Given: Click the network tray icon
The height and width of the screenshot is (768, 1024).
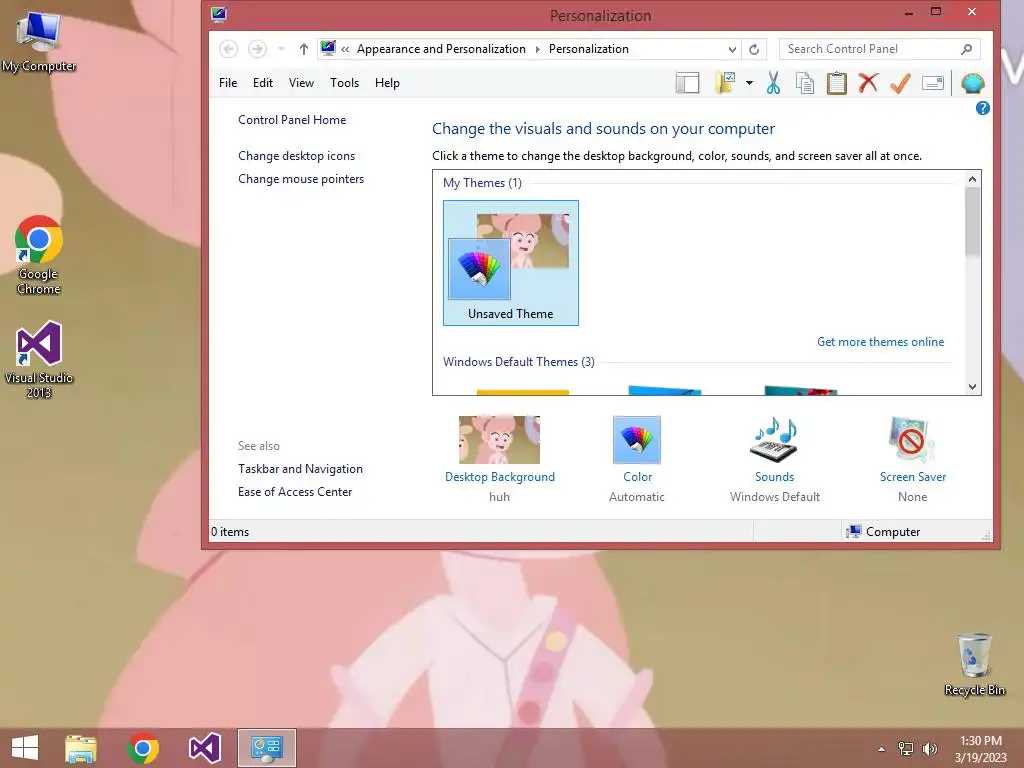Looking at the screenshot, I should click(905, 749).
